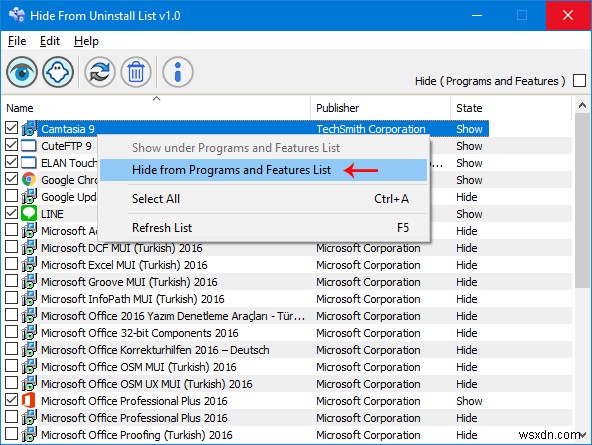
Task: Click icon beside Microsoft Excel MUI row
Action: pos(29,264)
